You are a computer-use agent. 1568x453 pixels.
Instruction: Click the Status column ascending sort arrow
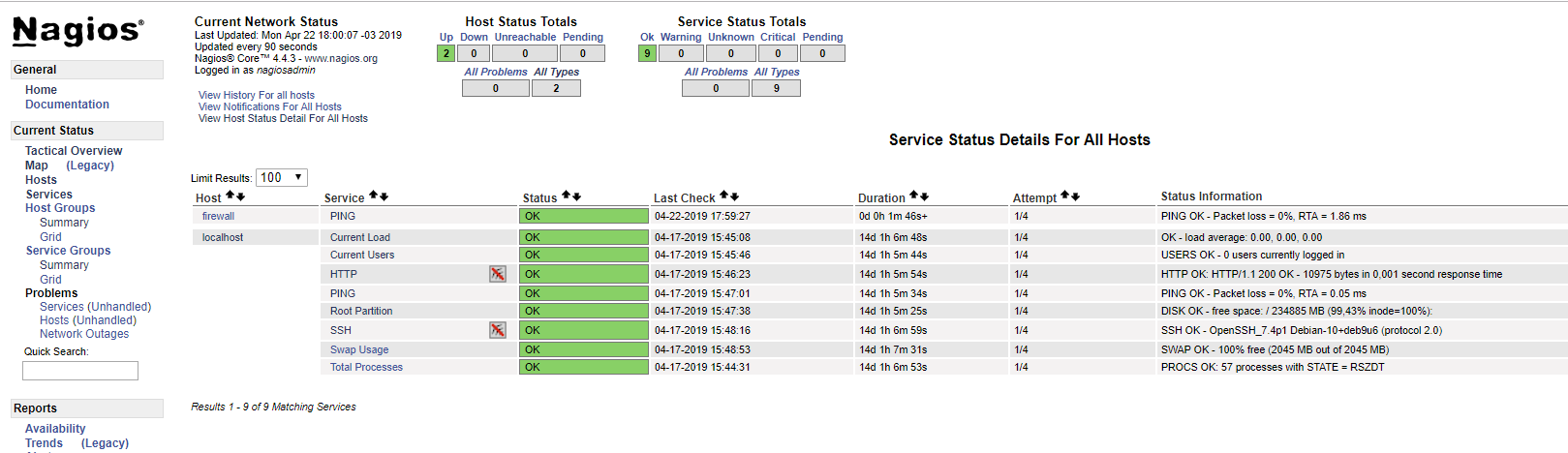coord(567,196)
